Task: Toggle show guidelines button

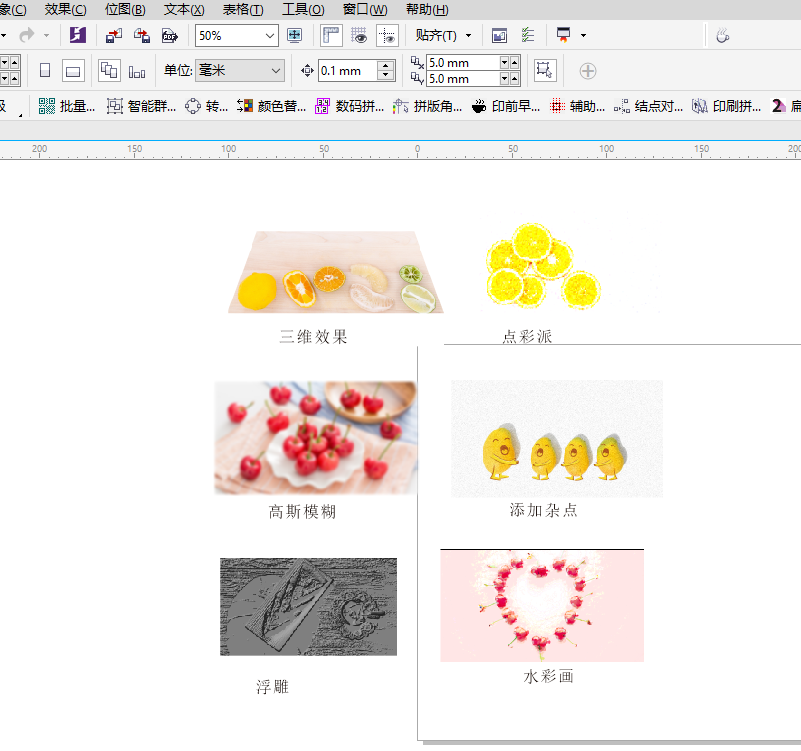Action: coord(386,36)
